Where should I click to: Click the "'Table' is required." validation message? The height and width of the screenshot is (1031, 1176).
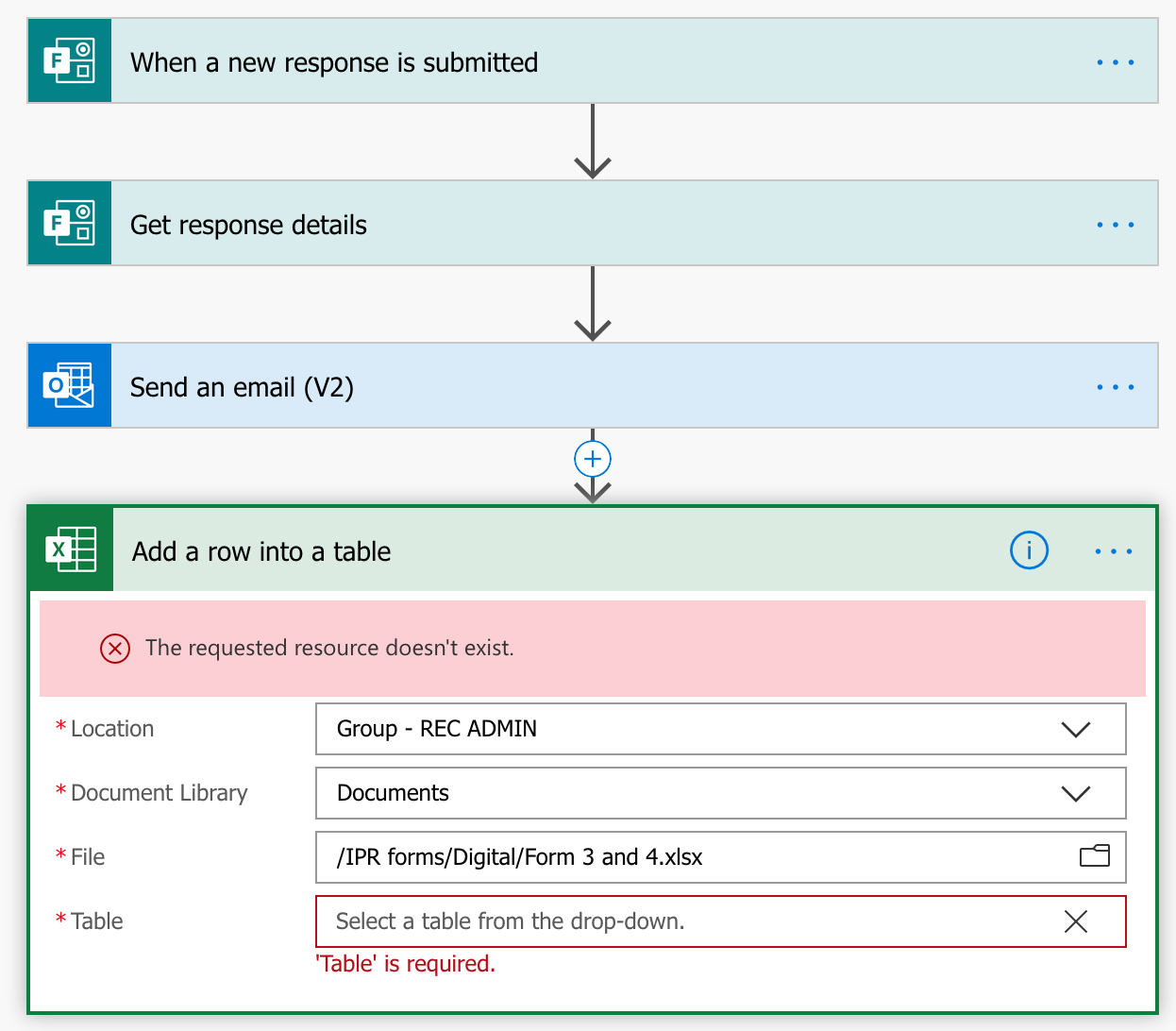[405, 964]
